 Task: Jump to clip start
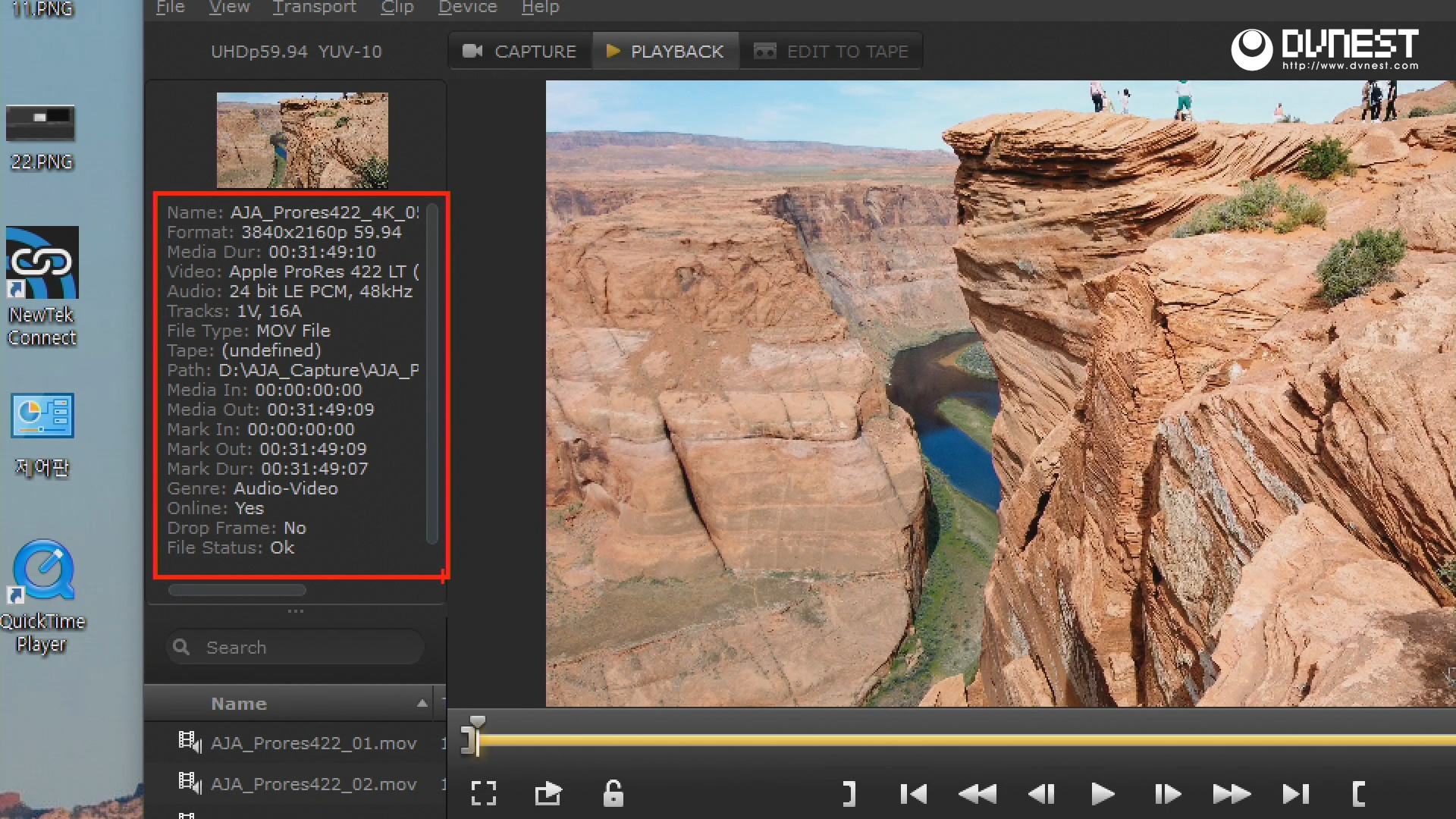[x=913, y=794]
